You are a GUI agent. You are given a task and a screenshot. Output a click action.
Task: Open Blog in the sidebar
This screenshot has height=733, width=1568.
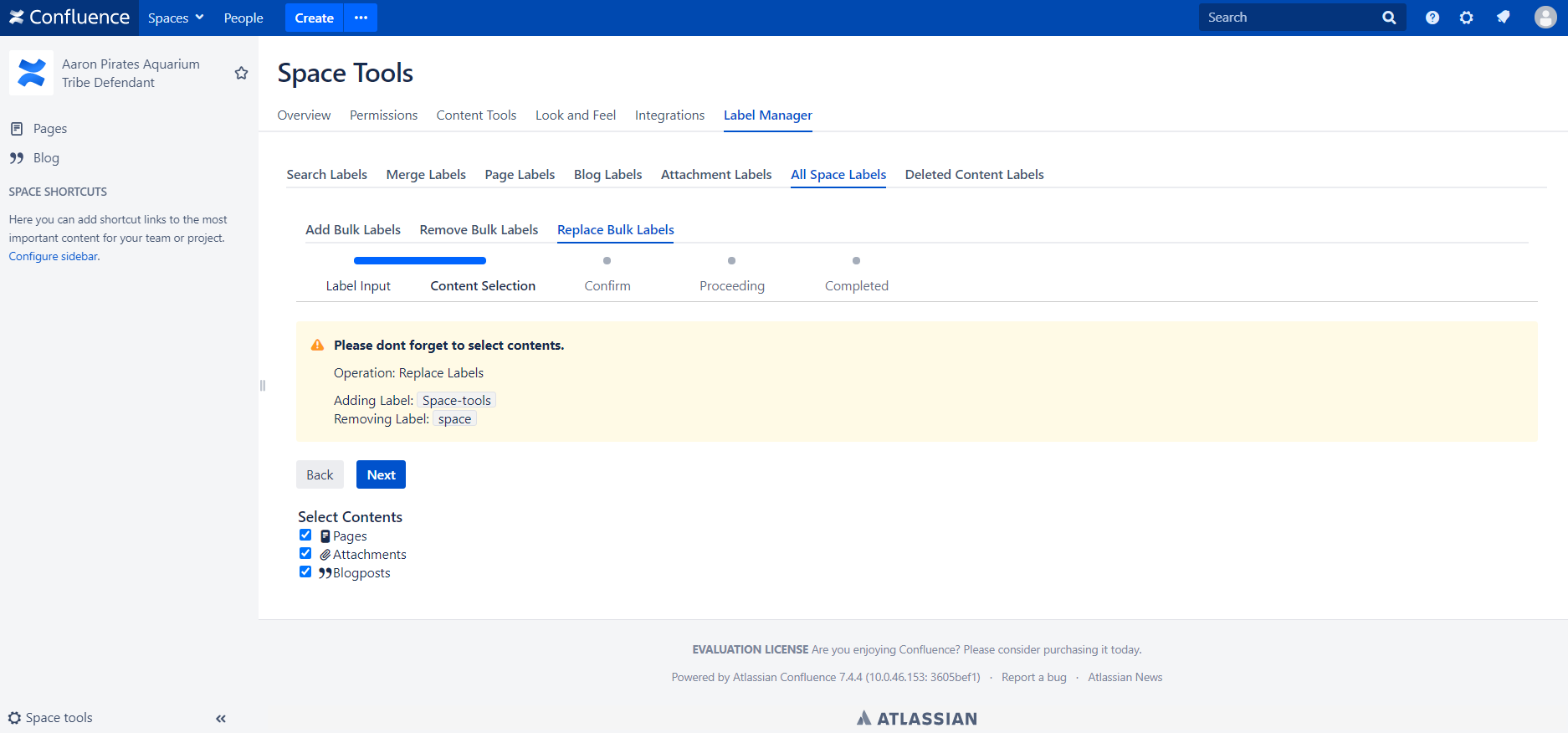click(x=46, y=158)
